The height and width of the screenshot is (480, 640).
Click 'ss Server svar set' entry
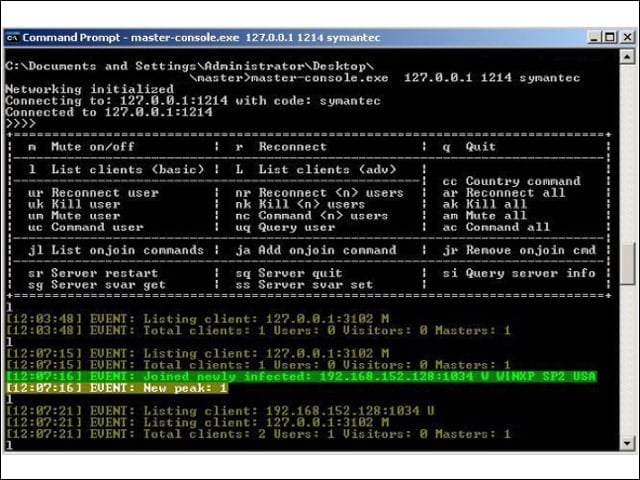click(304, 284)
